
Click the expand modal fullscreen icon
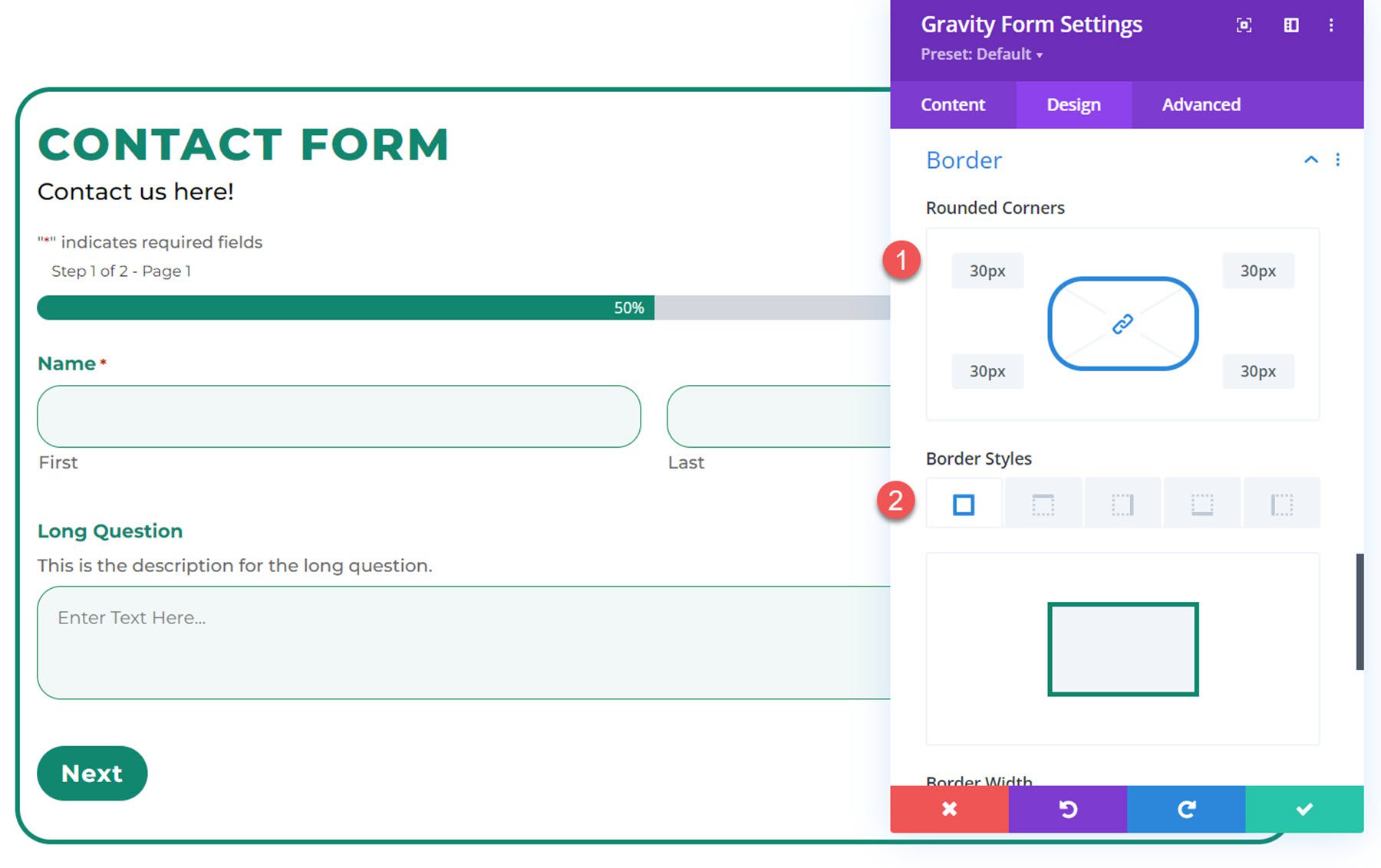coord(1244,25)
